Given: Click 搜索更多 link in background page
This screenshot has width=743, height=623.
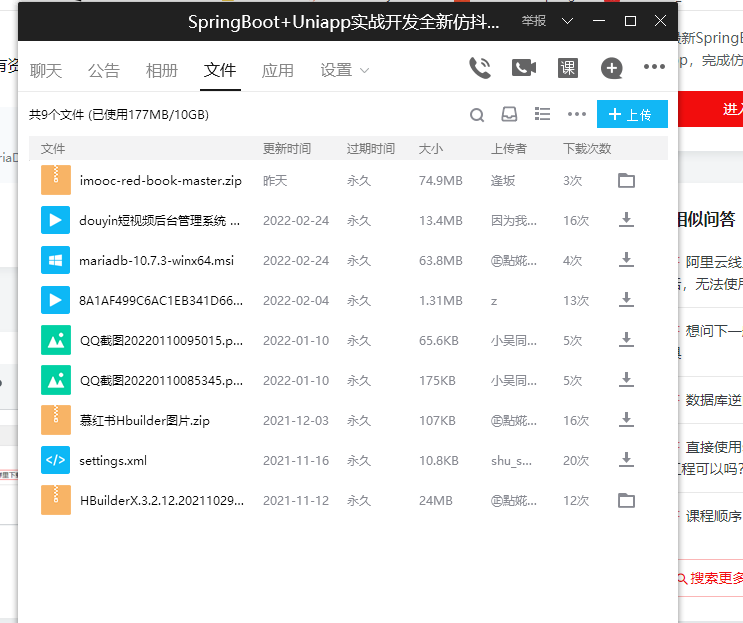Looking at the screenshot, I should click(x=710, y=578).
